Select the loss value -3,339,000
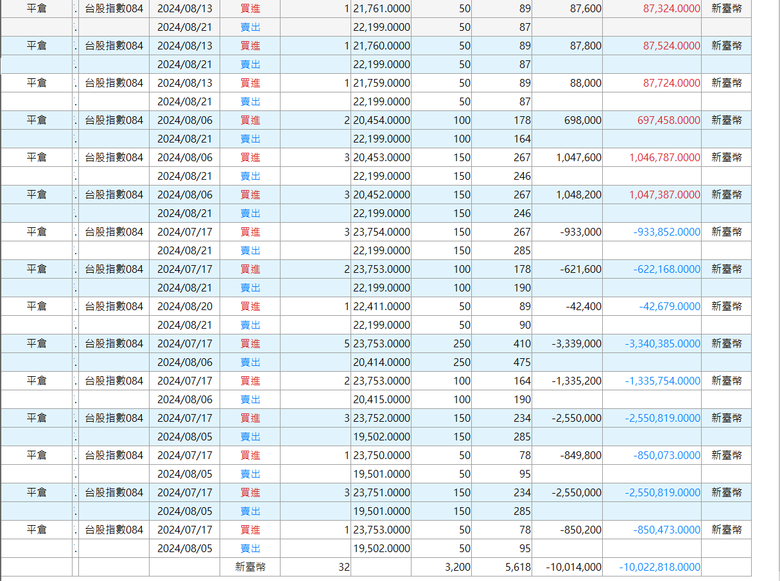 coord(577,344)
